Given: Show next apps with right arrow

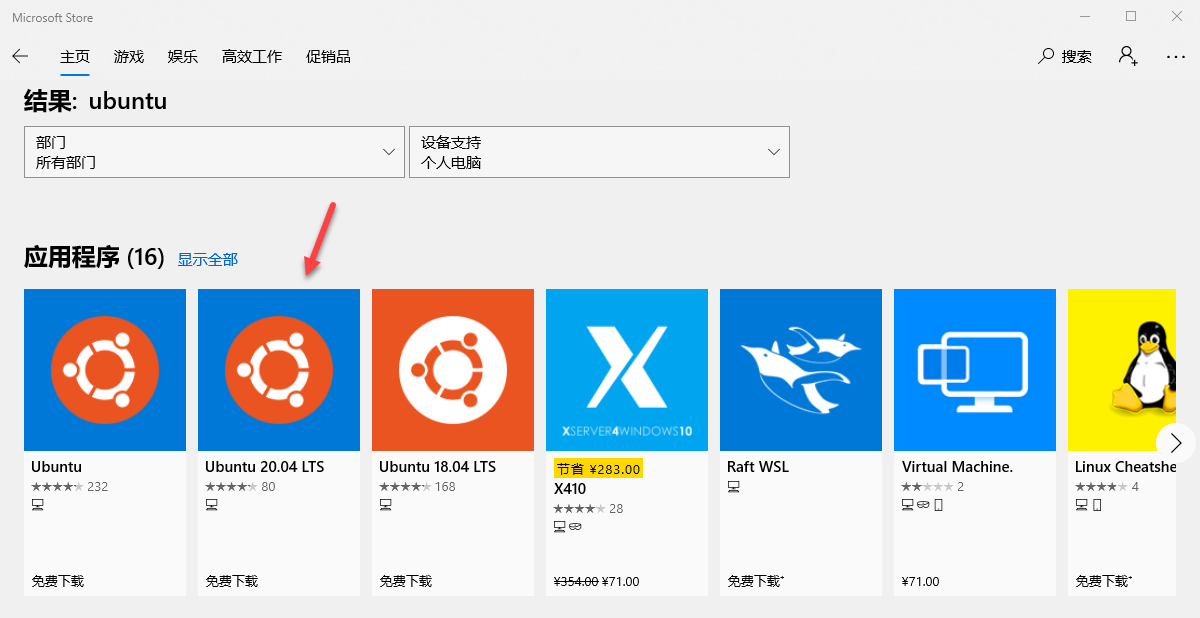Looking at the screenshot, I should [1176, 442].
